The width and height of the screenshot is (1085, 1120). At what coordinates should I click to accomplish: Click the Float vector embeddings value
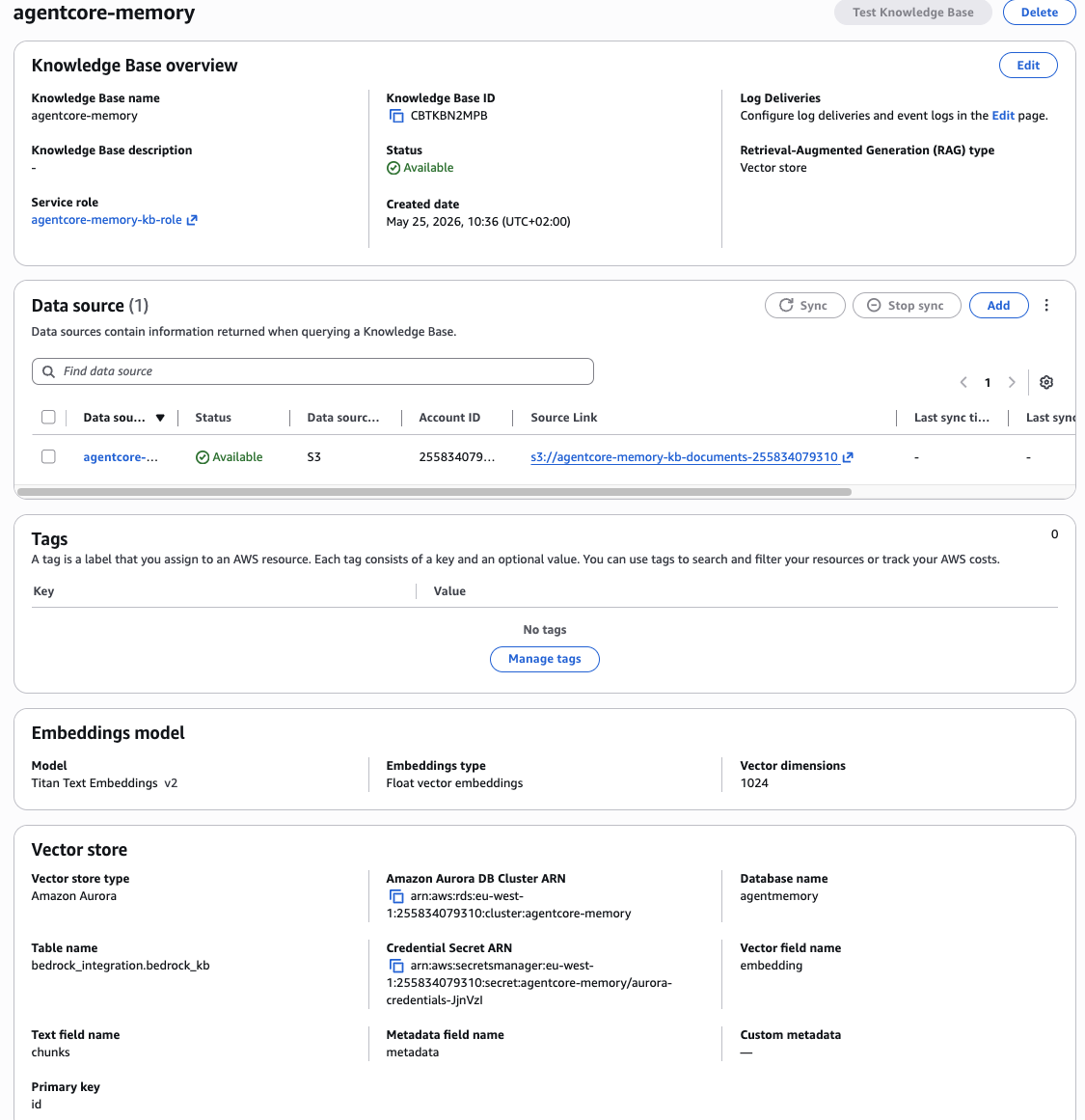tap(454, 783)
